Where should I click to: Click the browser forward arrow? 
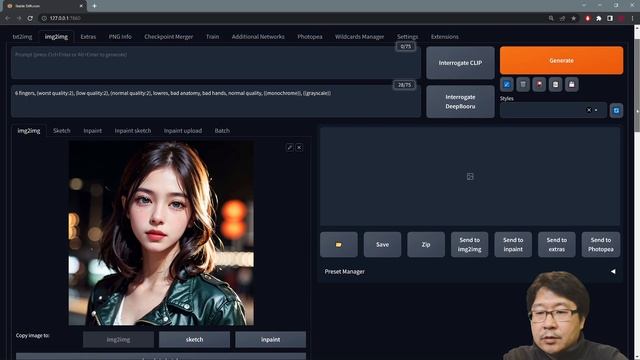pyautogui.click(x=19, y=18)
